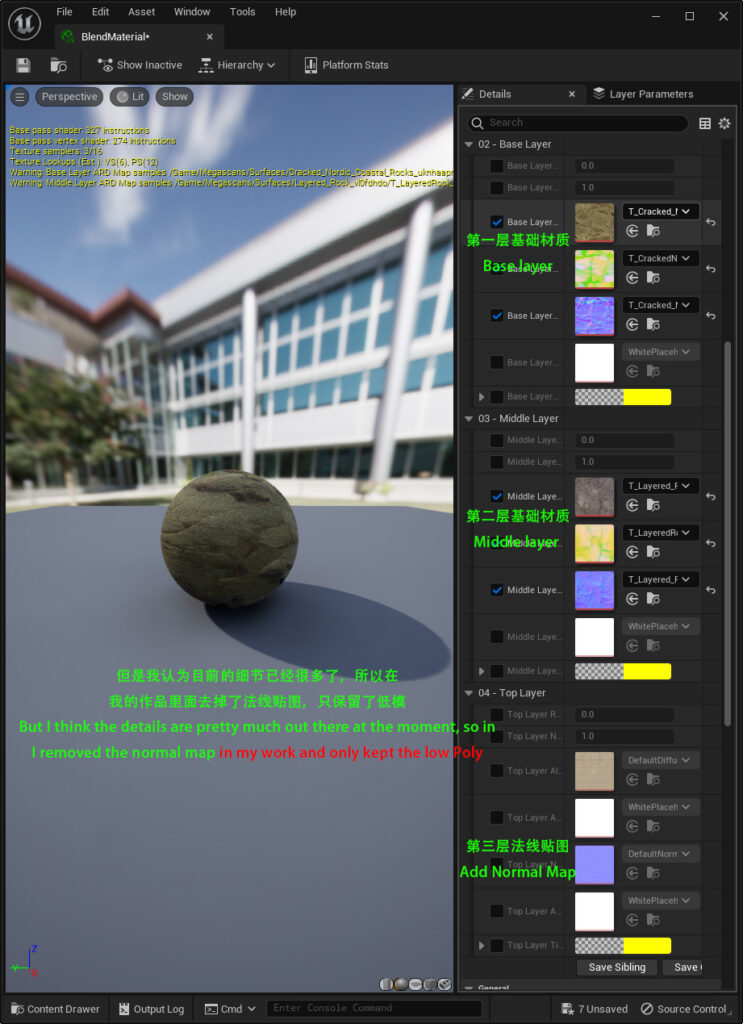Set preview mesh to selected custom mesh

445,984
